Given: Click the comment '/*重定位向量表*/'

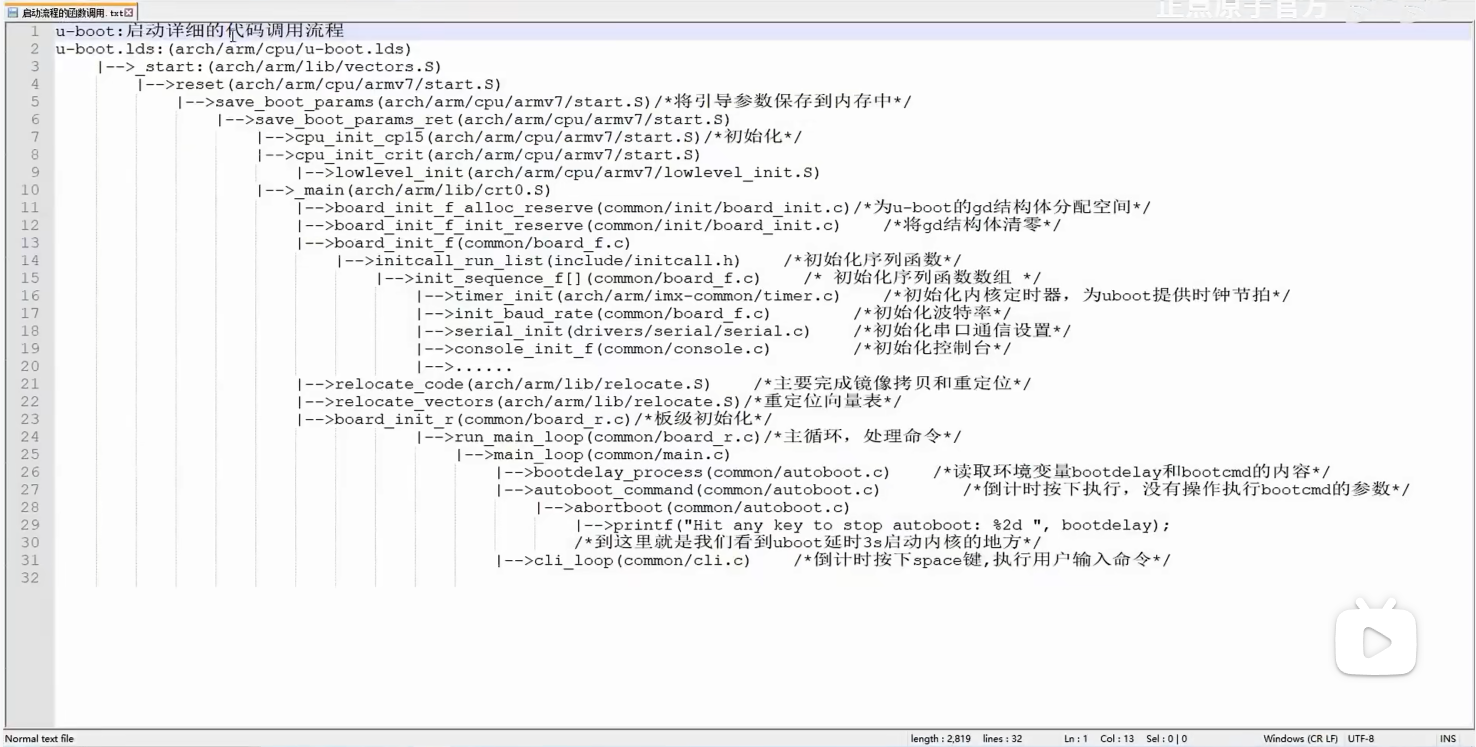Looking at the screenshot, I should click(822, 401).
